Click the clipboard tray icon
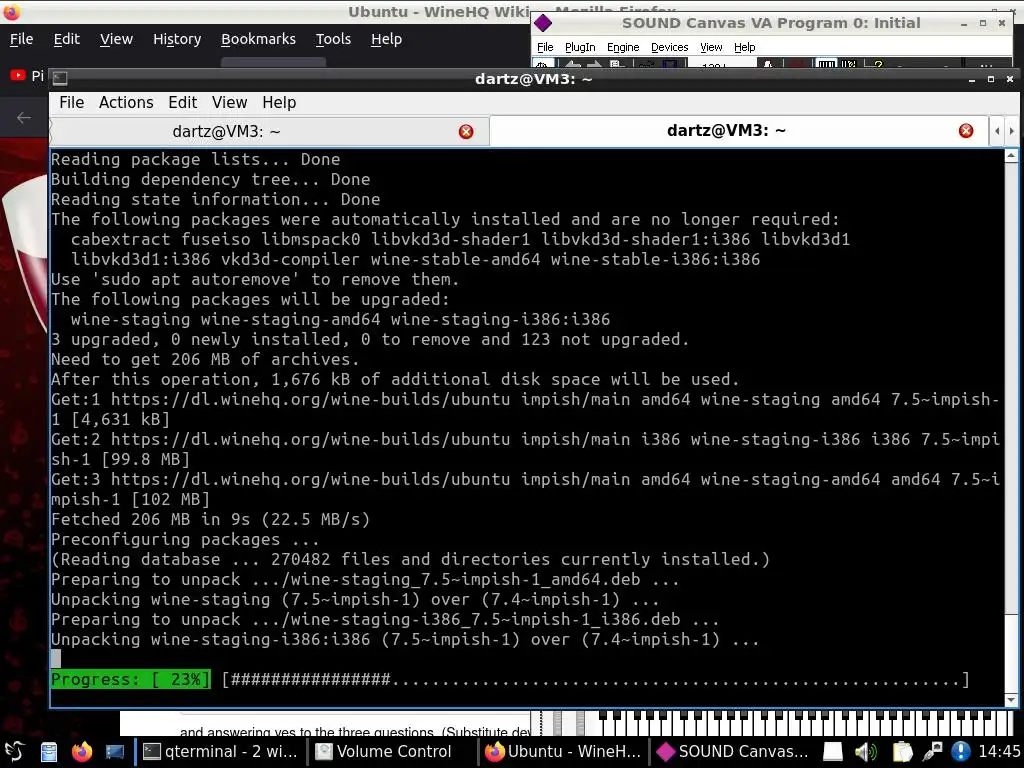The height and width of the screenshot is (768, 1024). (902, 752)
